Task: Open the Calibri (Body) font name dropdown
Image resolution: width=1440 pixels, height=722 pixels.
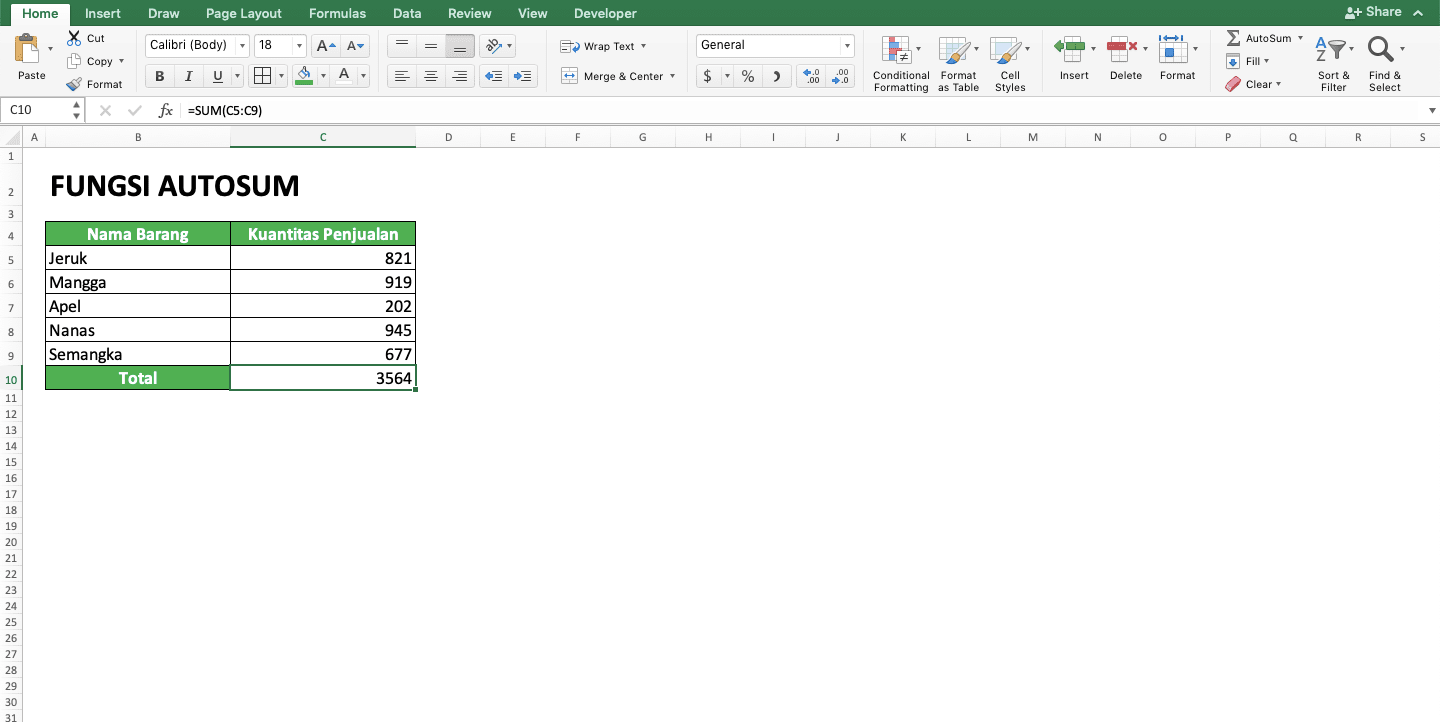Action: point(242,46)
